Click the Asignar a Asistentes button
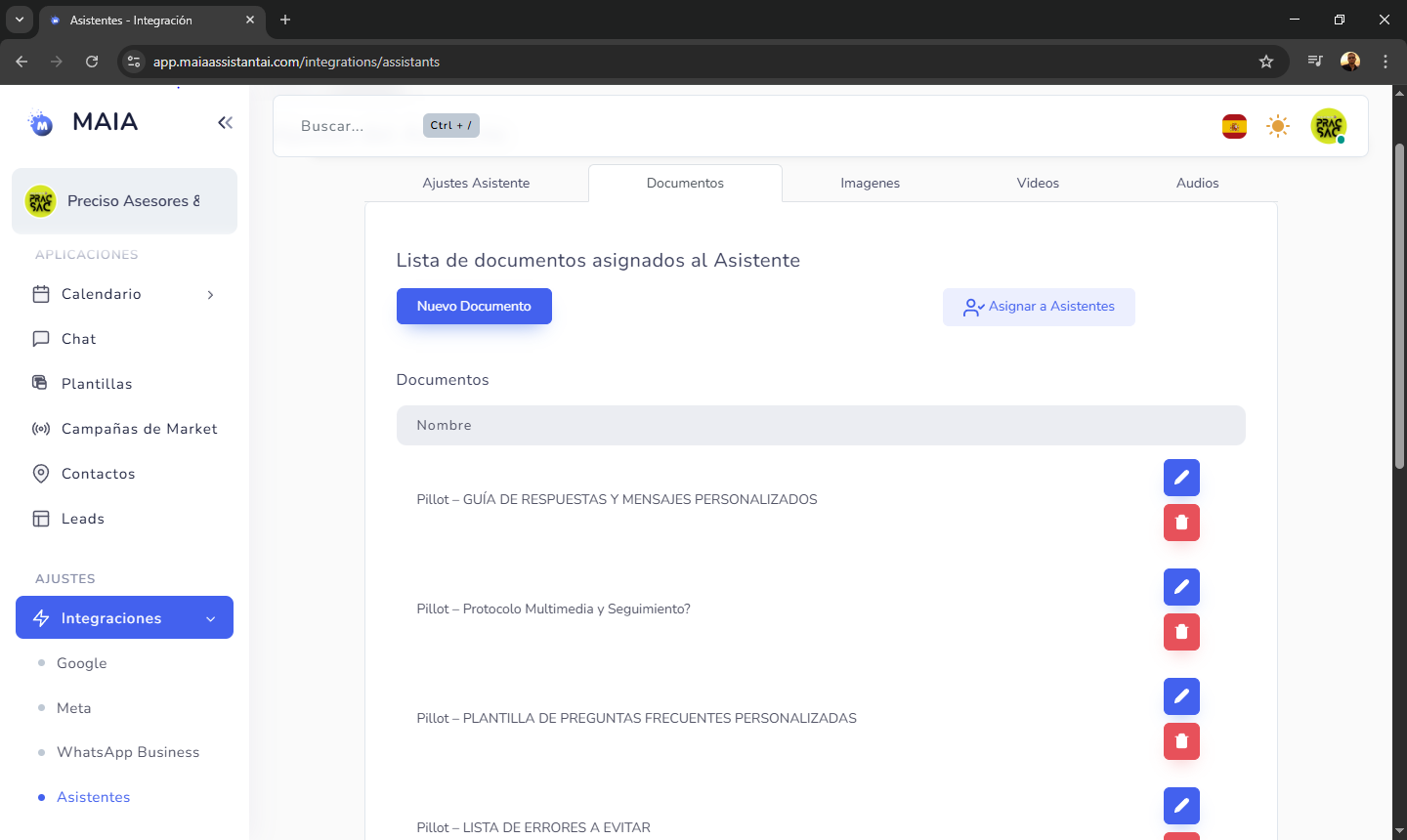Image resolution: width=1407 pixels, height=840 pixels. 1039,307
